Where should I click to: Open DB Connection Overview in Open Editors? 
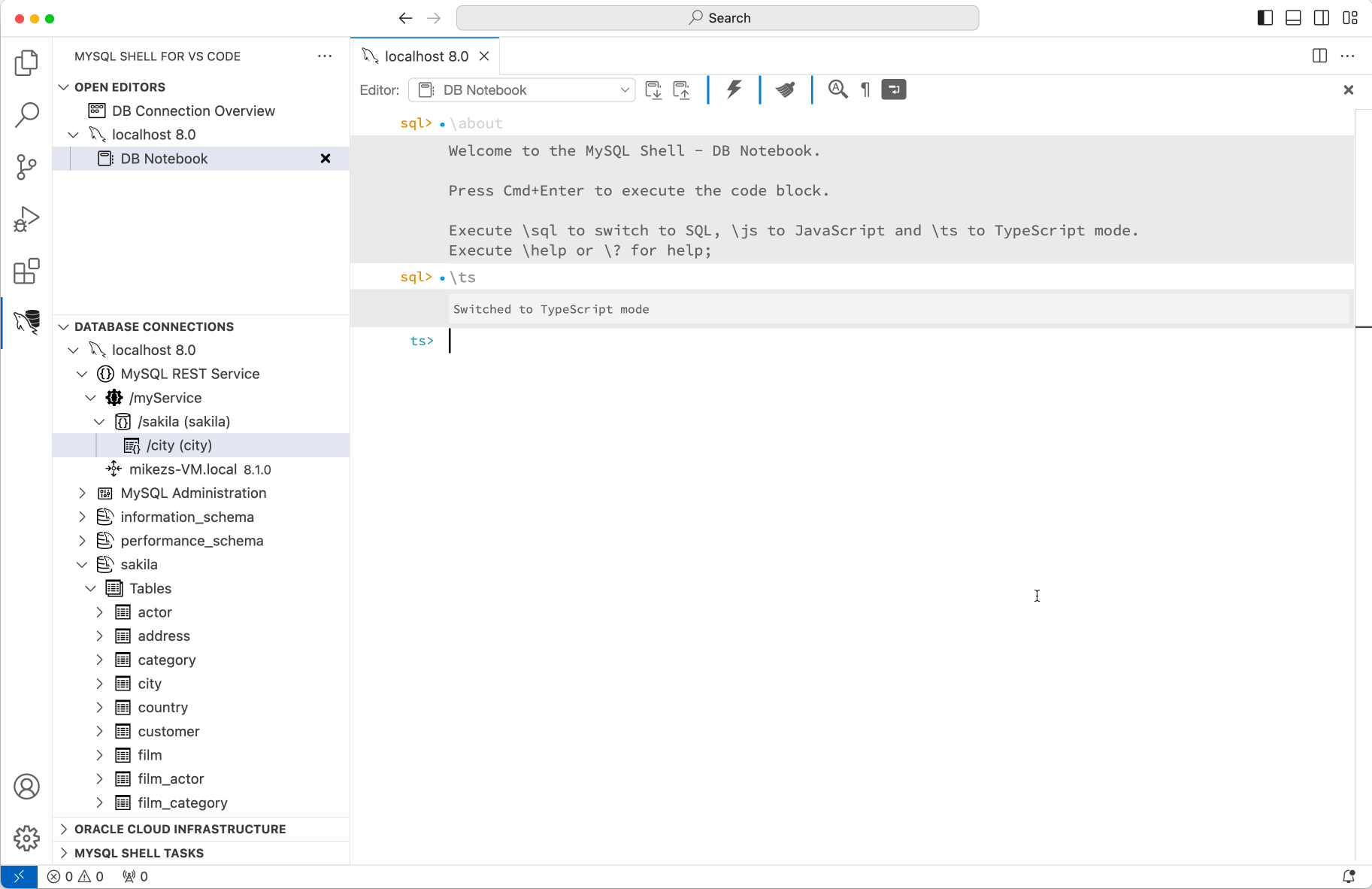coord(192,111)
